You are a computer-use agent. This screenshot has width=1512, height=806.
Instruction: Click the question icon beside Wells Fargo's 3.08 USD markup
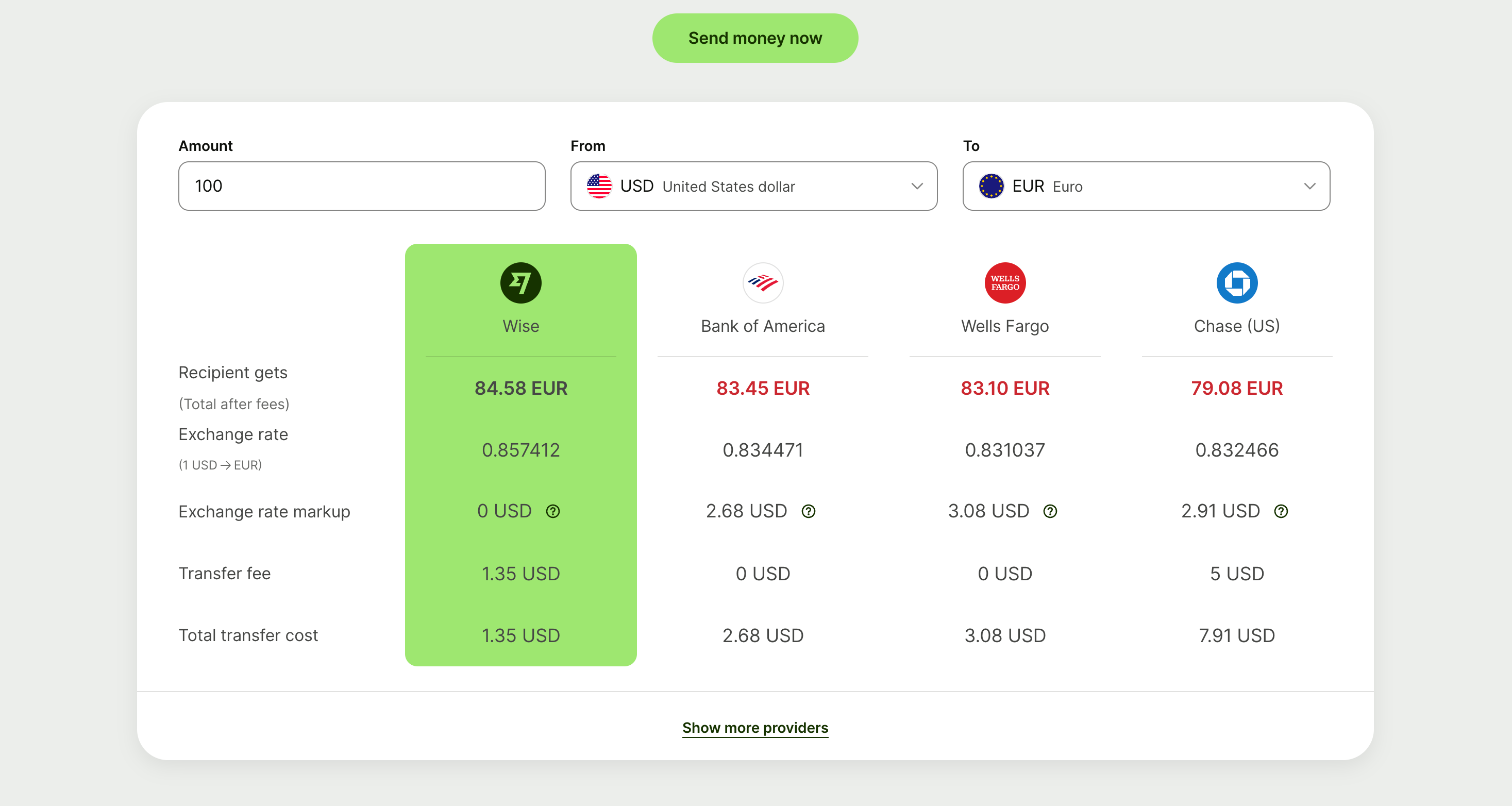(1050, 511)
